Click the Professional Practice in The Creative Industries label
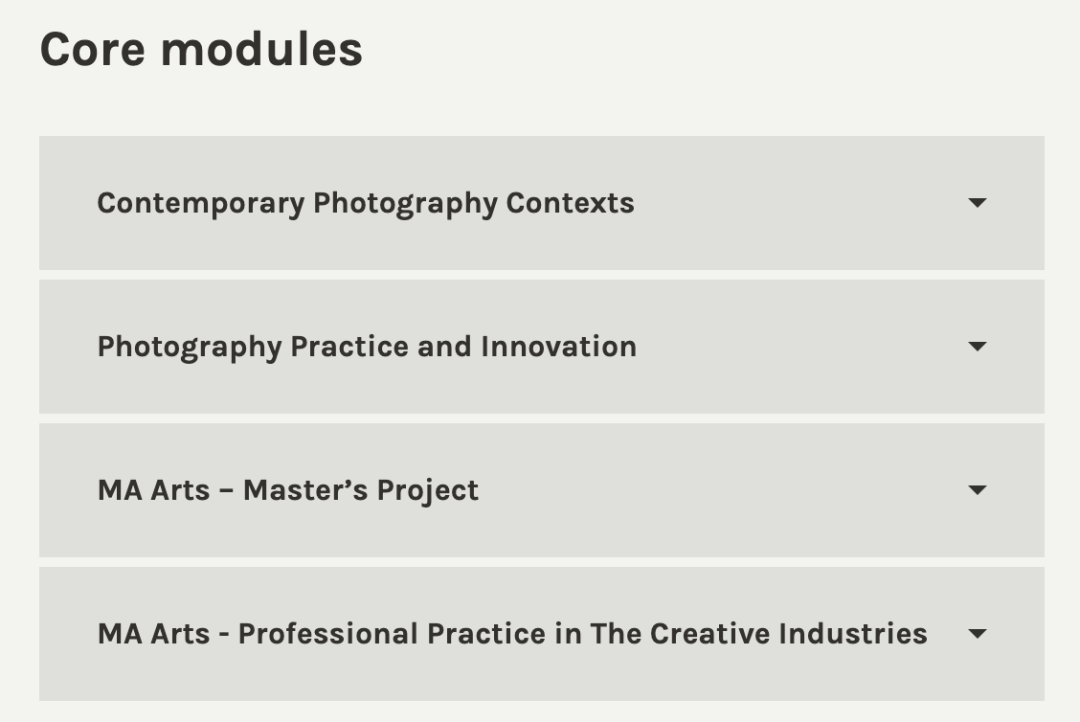This screenshot has height=722, width=1080. click(x=512, y=634)
